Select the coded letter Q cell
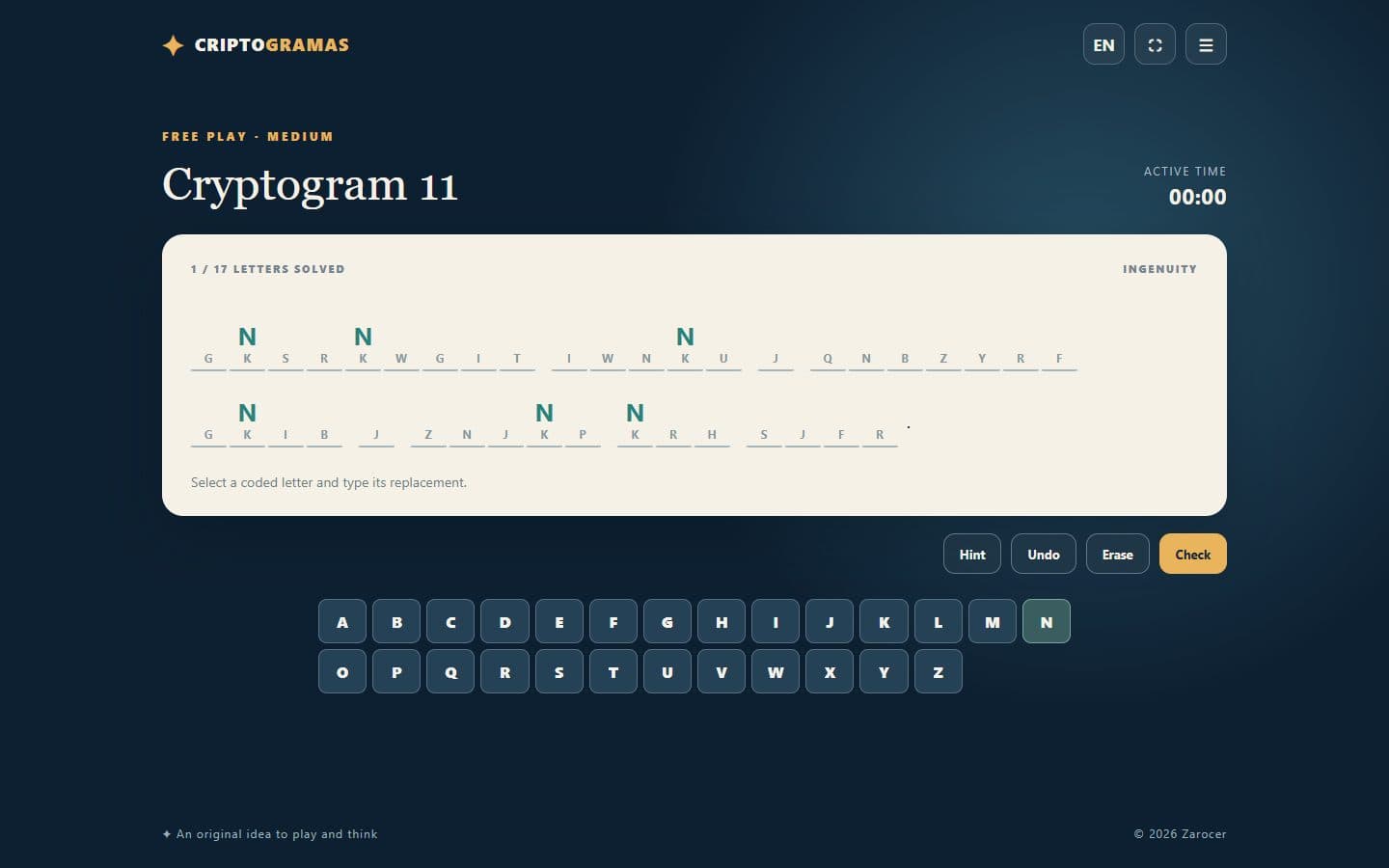Screen dimensions: 1389x868 (x=828, y=347)
